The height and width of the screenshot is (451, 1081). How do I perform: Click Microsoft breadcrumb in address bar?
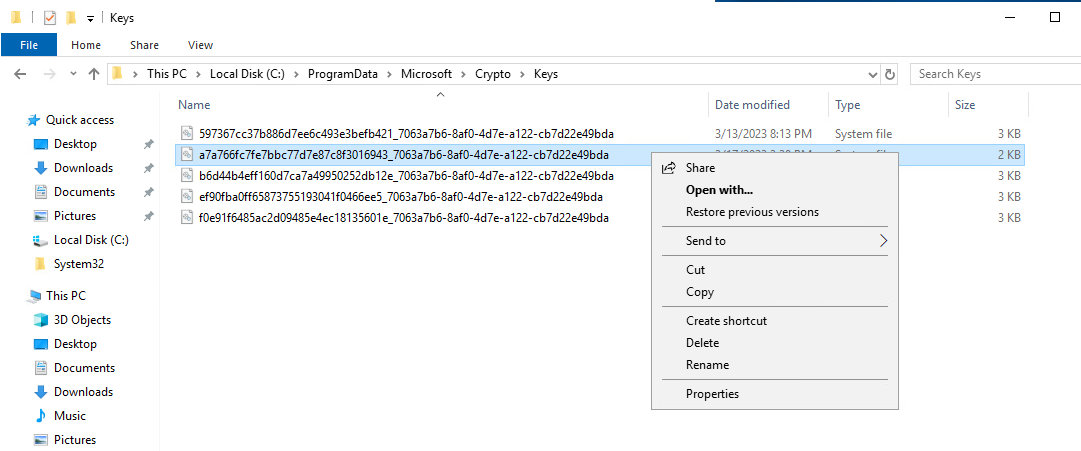pyautogui.click(x=427, y=74)
